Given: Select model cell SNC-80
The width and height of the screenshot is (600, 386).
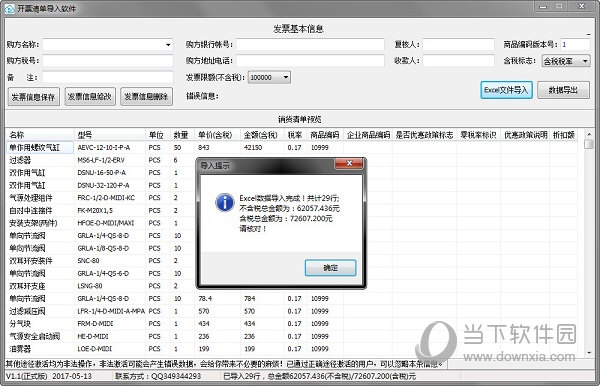Looking at the screenshot, I should click(x=109, y=261).
